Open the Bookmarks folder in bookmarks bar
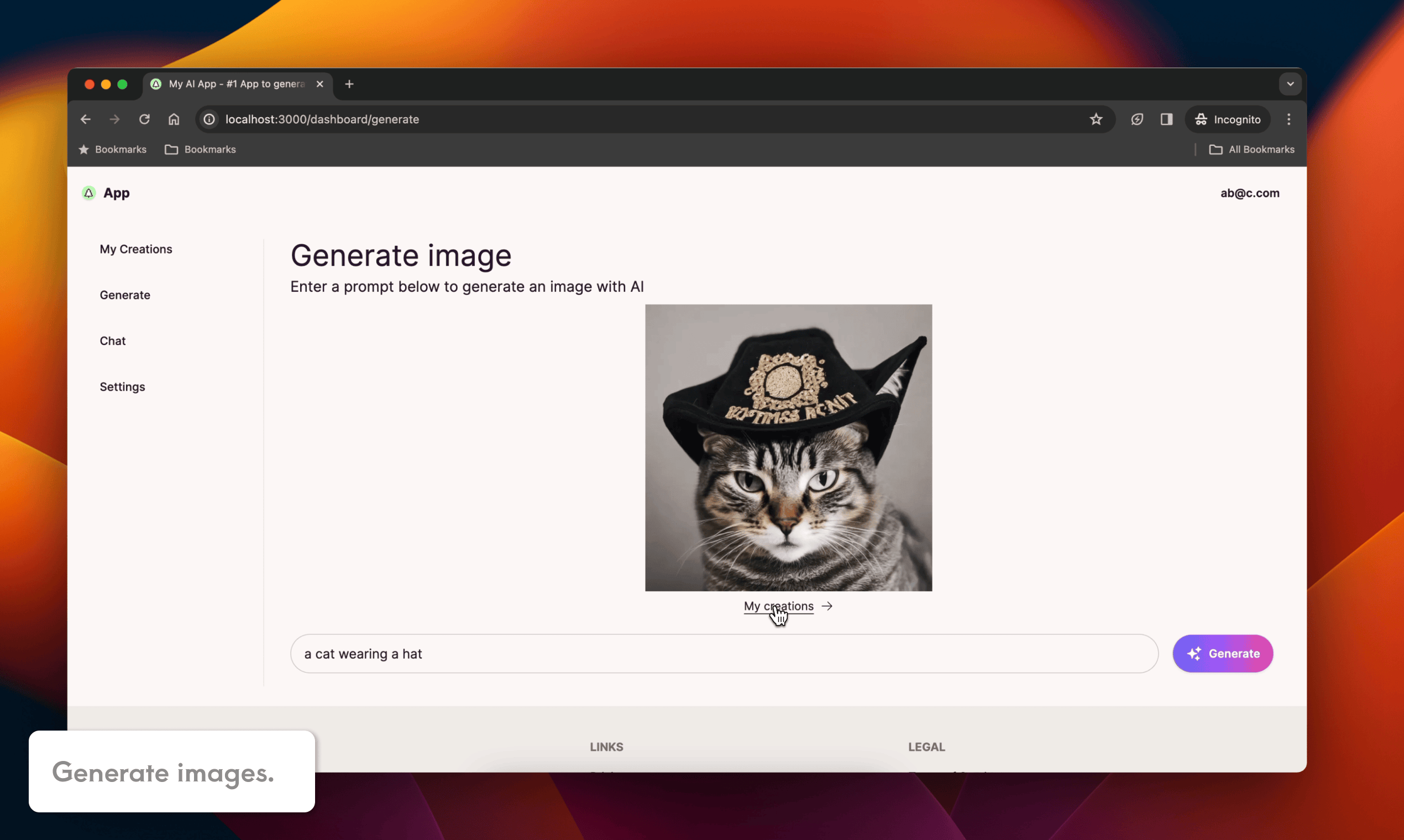This screenshot has height=840, width=1404. click(201, 149)
